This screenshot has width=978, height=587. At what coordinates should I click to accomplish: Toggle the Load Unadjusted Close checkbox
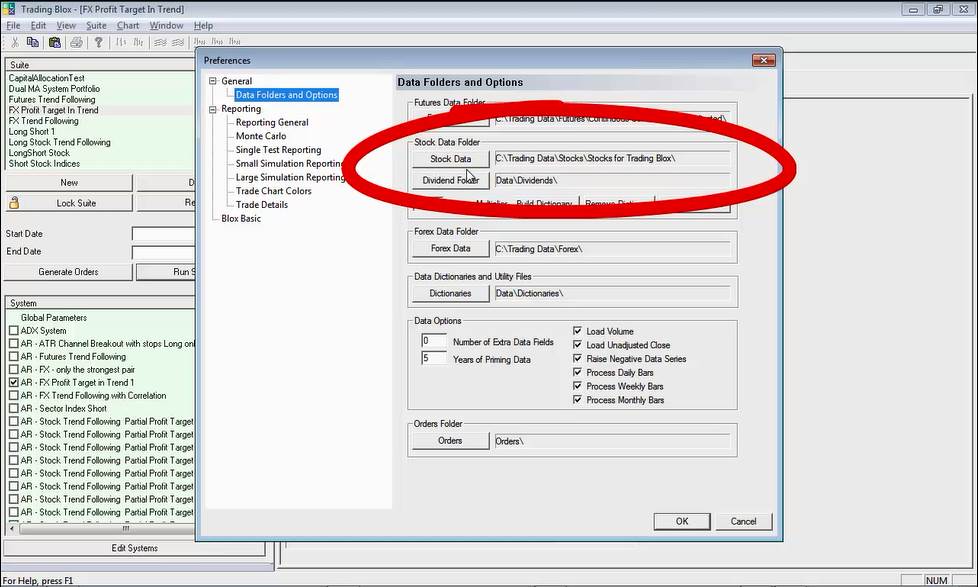pos(577,344)
